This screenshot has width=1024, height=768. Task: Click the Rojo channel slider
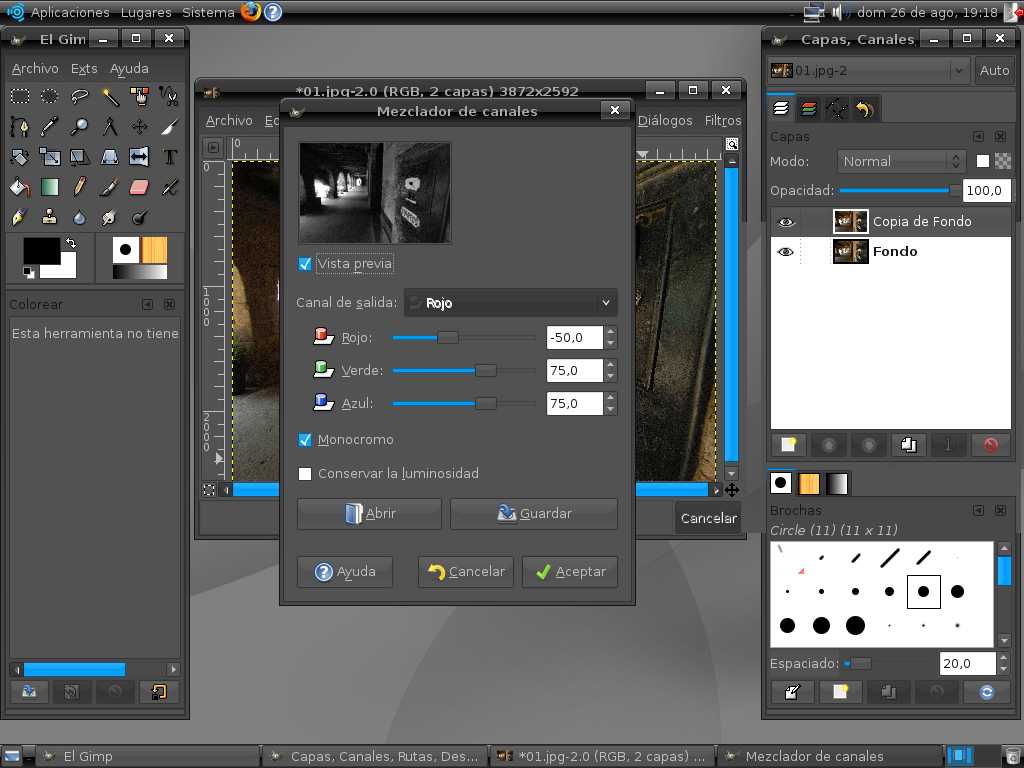(x=464, y=338)
